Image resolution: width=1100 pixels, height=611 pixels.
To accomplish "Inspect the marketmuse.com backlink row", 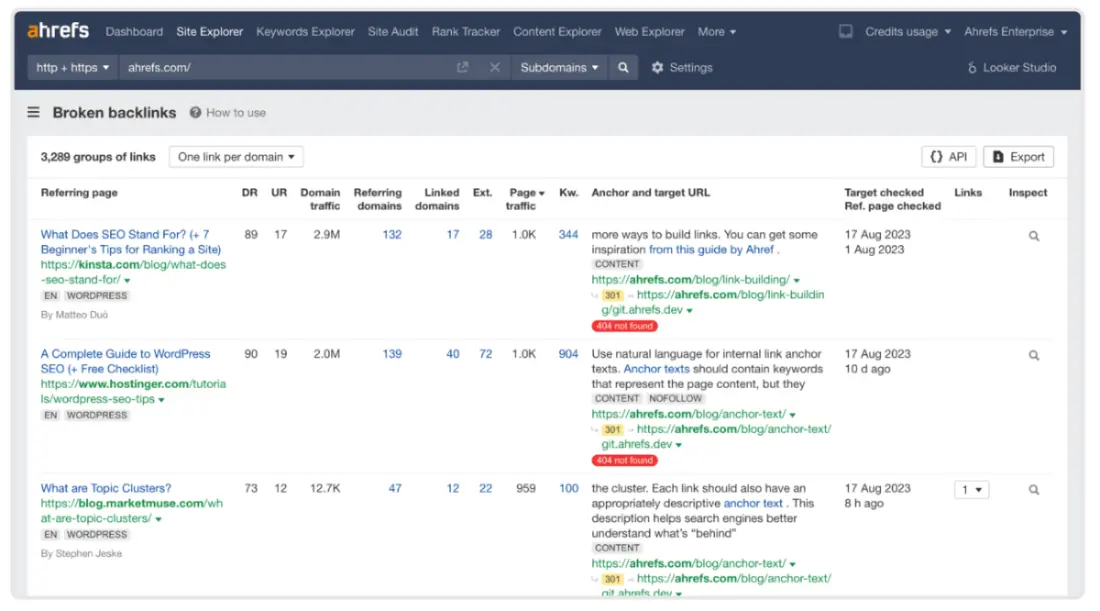I will click(x=1033, y=490).
